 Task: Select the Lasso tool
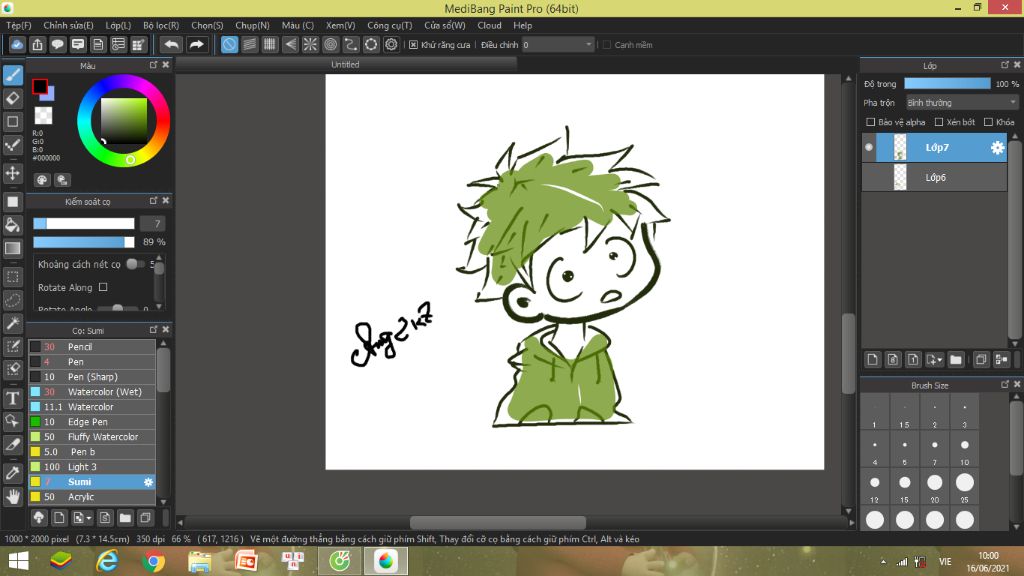pos(12,300)
